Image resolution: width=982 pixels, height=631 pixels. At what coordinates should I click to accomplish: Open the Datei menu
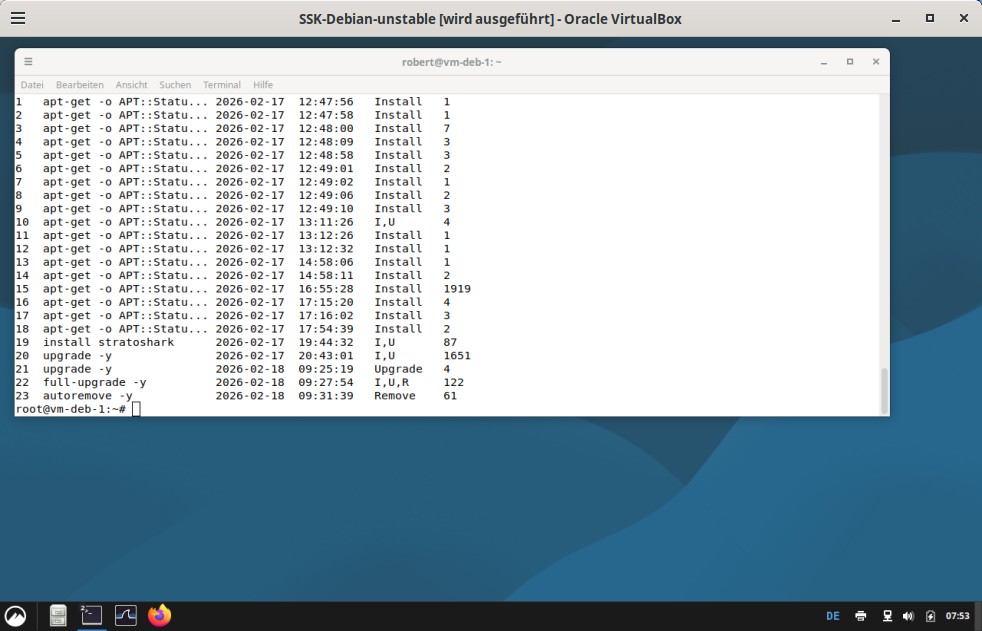click(x=32, y=85)
